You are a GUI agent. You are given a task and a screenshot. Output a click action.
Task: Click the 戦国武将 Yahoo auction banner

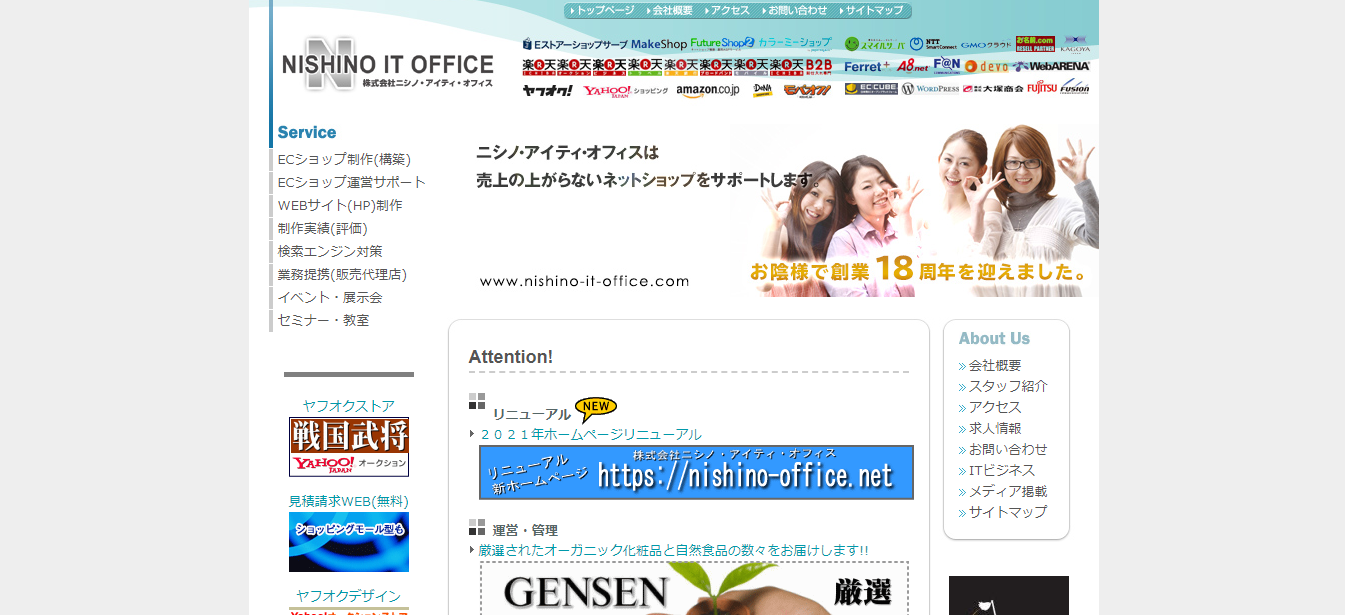[x=349, y=447]
